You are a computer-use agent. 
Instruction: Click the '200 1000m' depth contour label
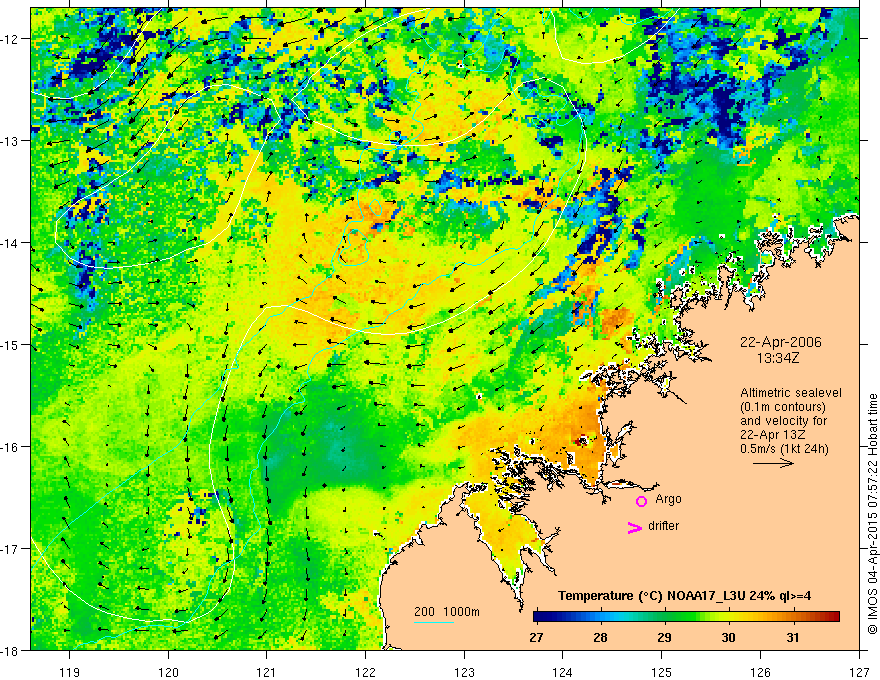[447, 612]
